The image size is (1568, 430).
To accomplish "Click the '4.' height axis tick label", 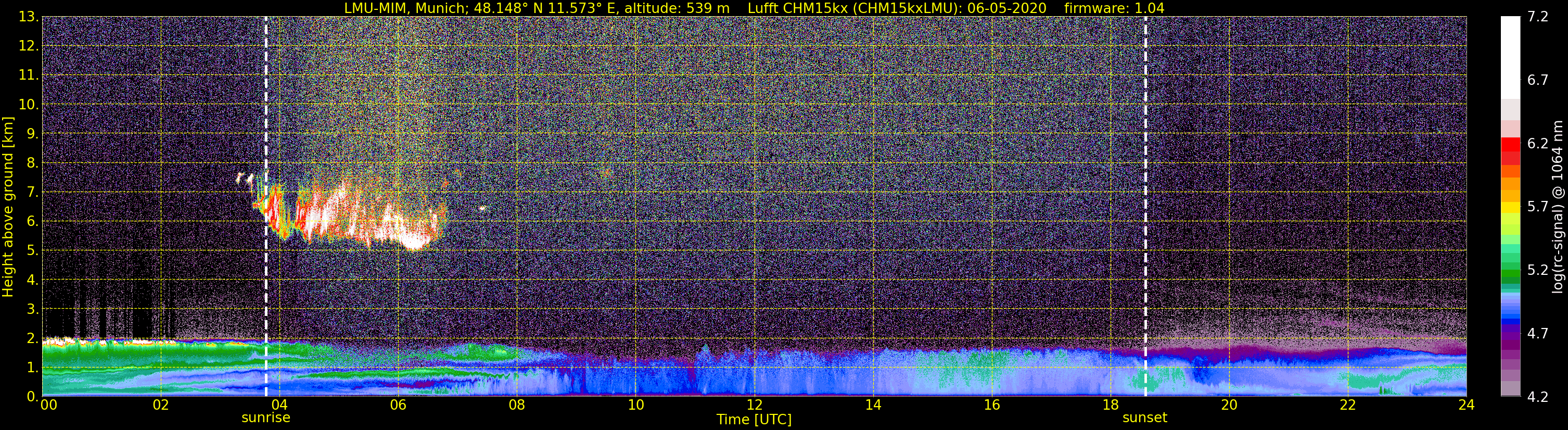I will tap(32, 280).
